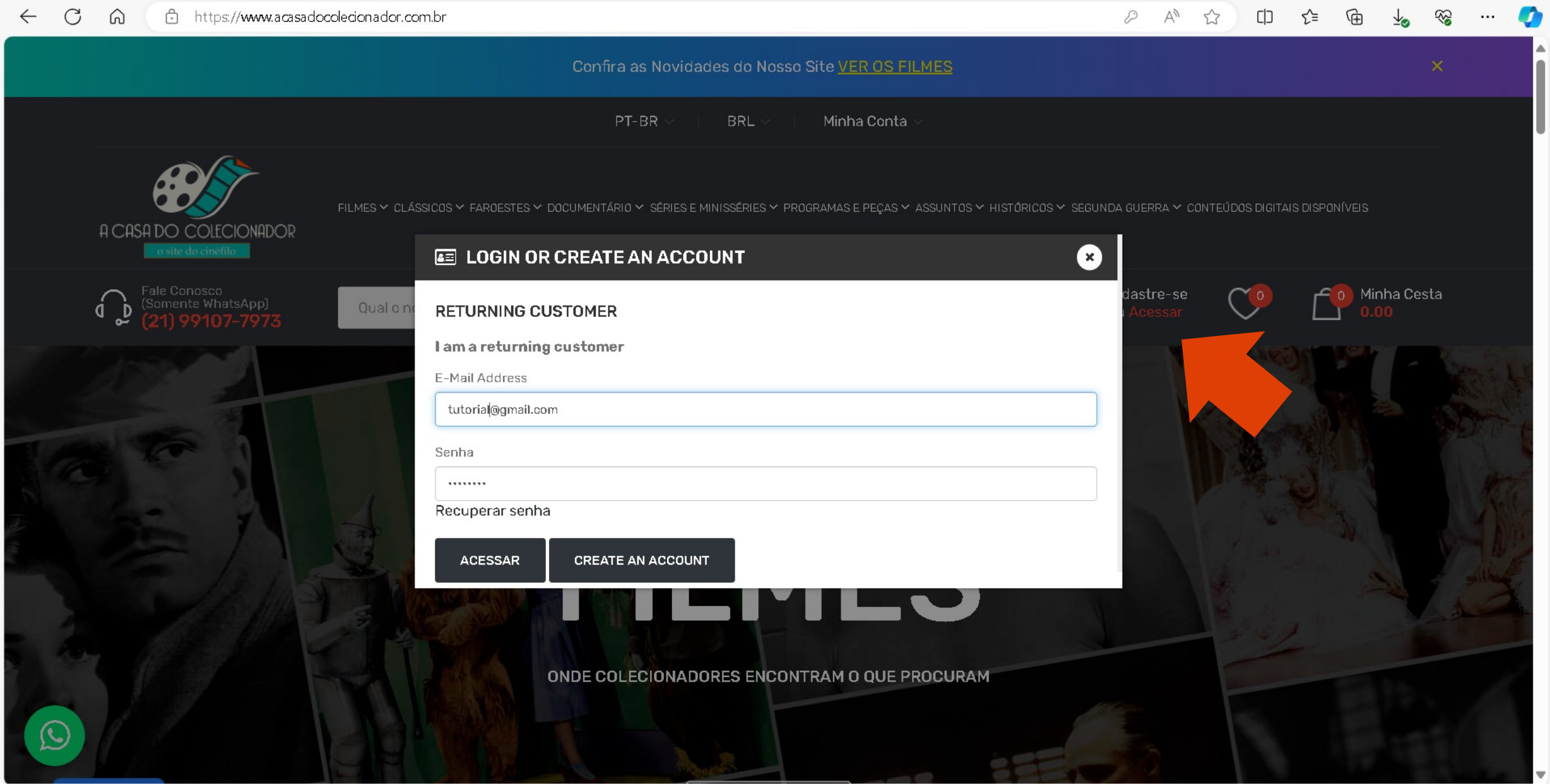Expand DOCUMENTÁRIO menu
Image resolution: width=1550 pixels, height=784 pixels.
pyautogui.click(x=595, y=207)
